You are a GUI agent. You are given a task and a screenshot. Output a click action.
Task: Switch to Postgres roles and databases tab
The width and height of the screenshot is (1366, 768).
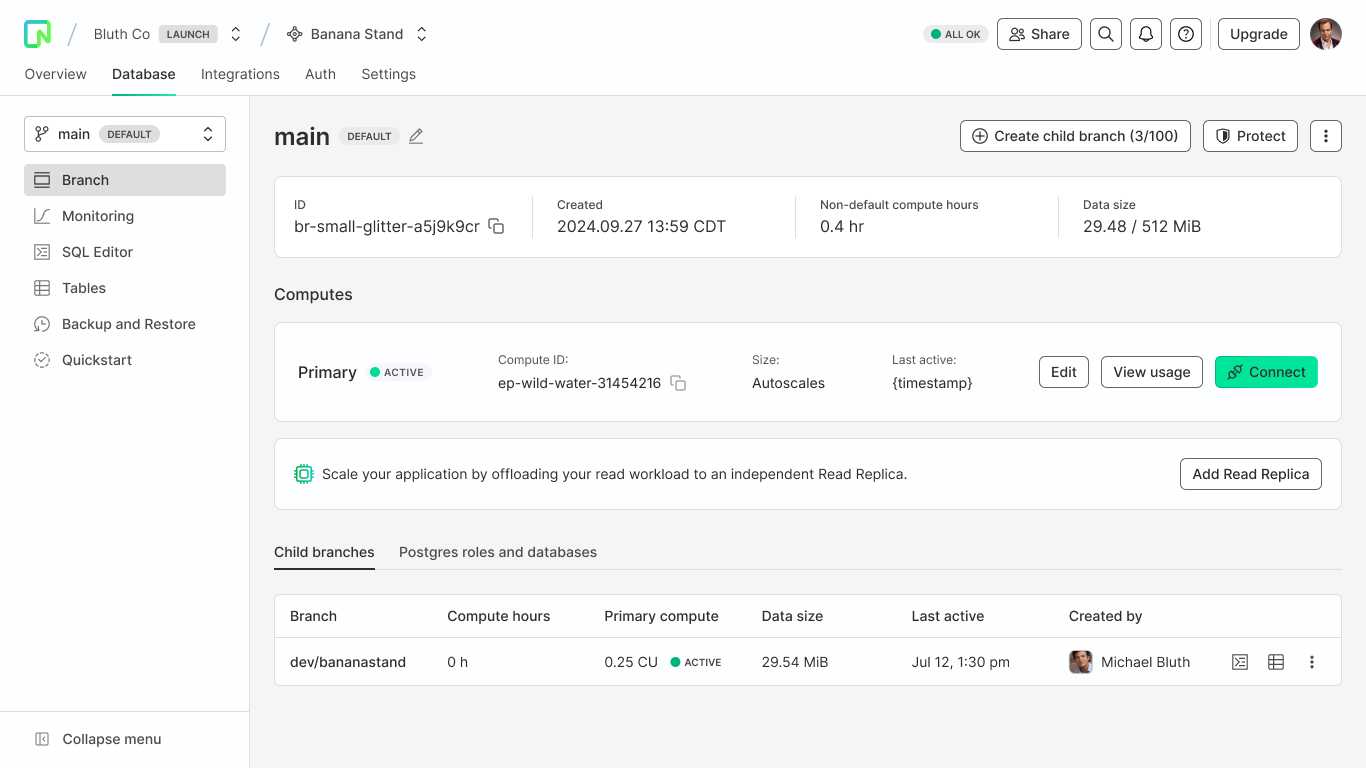click(497, 552)
